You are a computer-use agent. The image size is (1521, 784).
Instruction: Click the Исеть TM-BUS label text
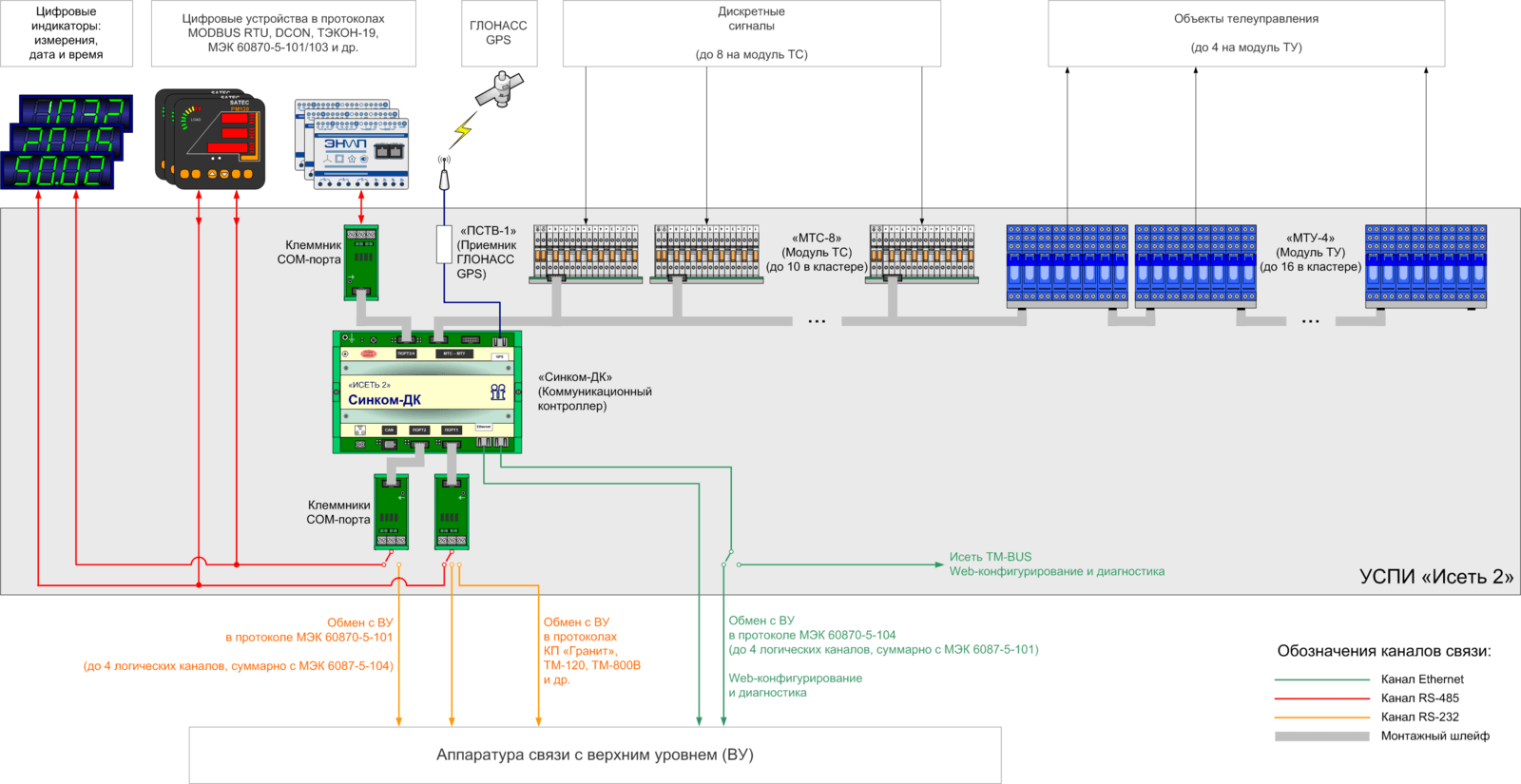pos(990,557)
